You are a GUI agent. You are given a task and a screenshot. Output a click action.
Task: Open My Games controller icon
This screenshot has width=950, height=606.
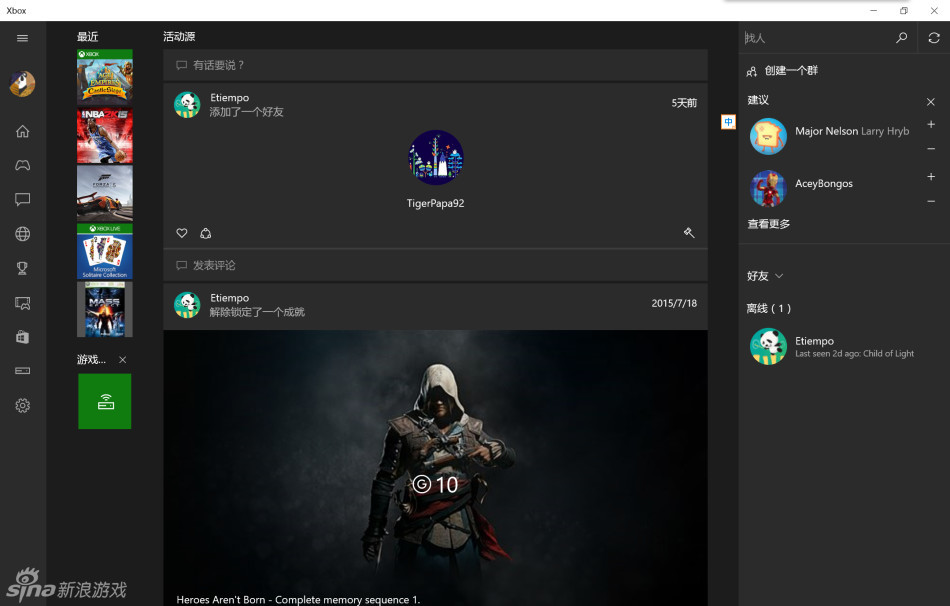[x=22, y=165]
